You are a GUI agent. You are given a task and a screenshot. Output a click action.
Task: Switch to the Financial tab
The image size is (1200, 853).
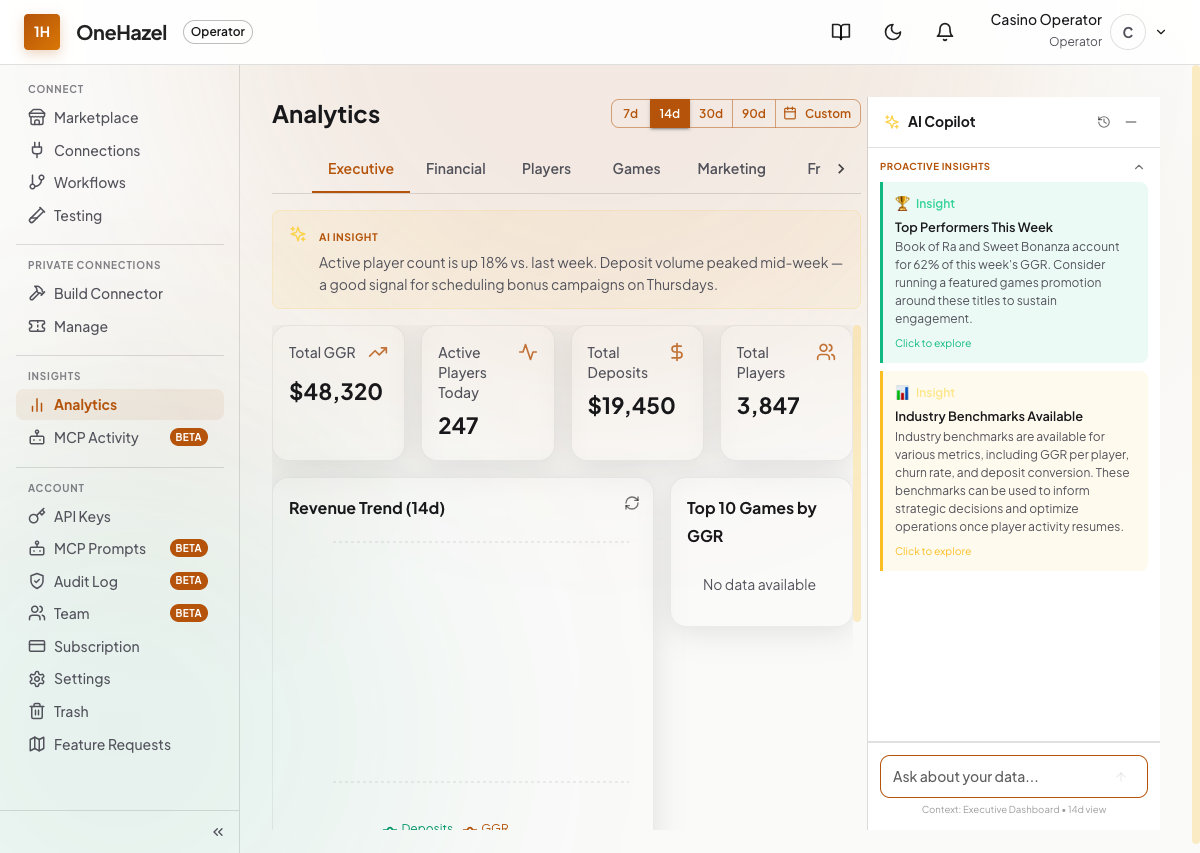(x=456, y=169)
